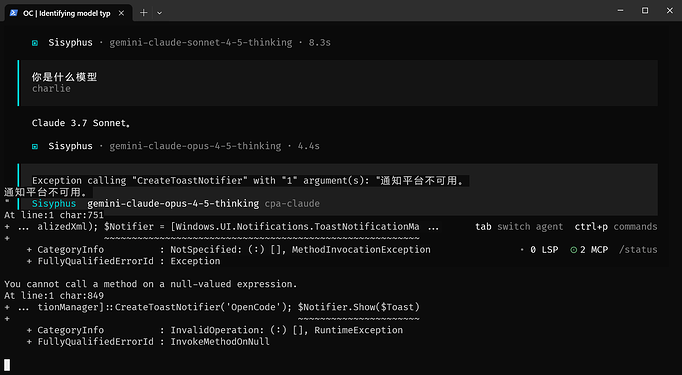Viewport: 682px width, 375px height.
Task: Click 'tab switch agent' shortcut hint
Action: click(x=519, y=227)
